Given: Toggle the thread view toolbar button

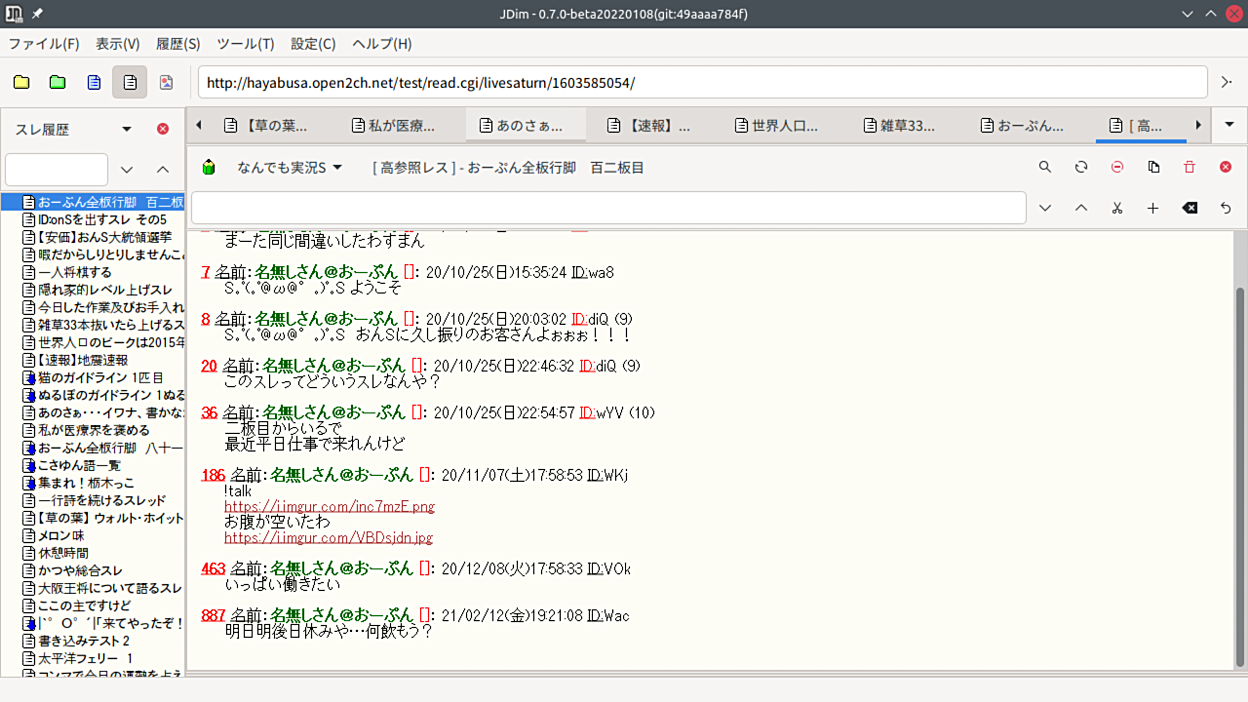Looking at the screenshot, I should click(130, 82).
